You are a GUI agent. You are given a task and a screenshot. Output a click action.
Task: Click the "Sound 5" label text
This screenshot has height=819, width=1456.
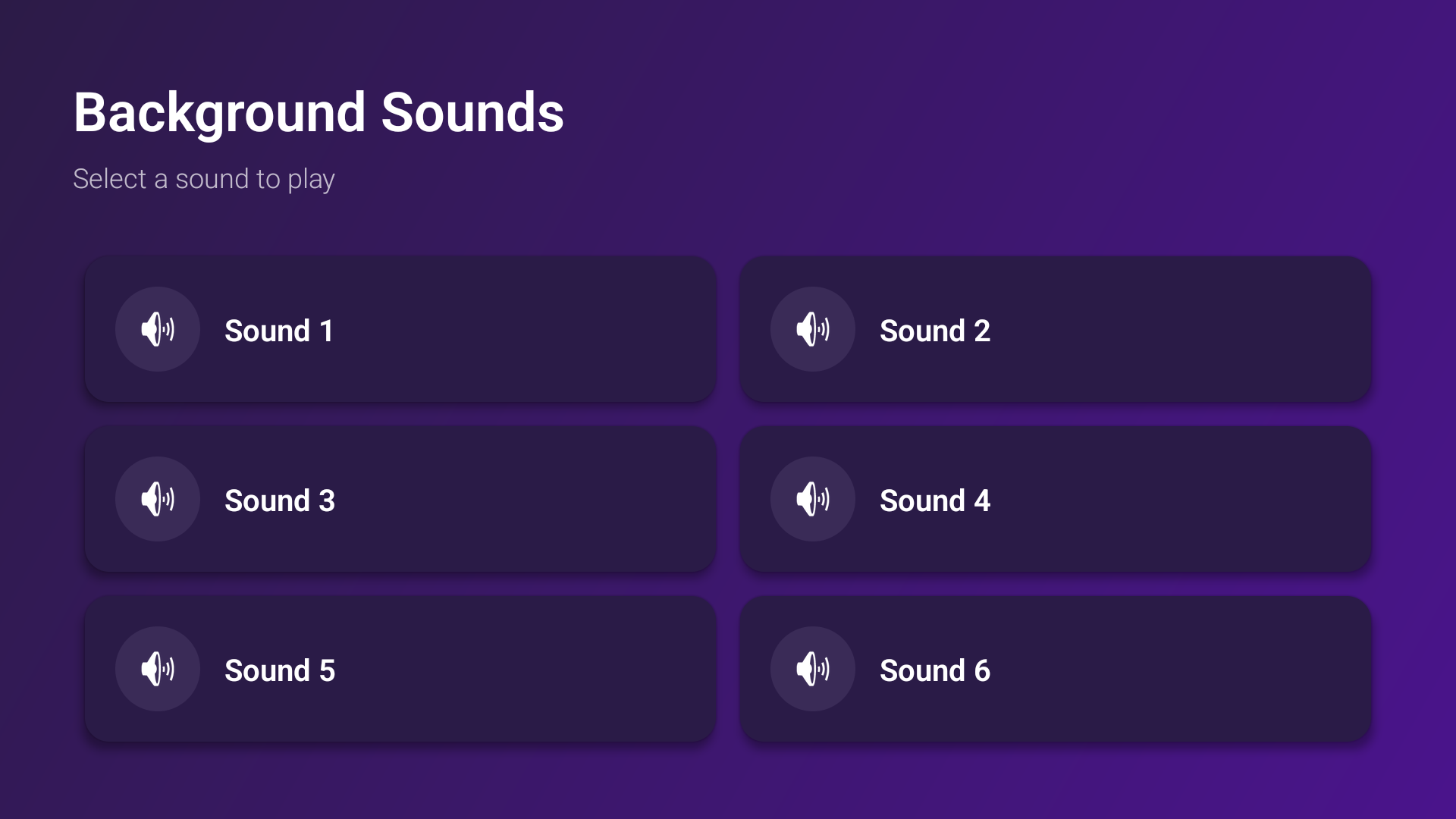click(x=279, y=670)
